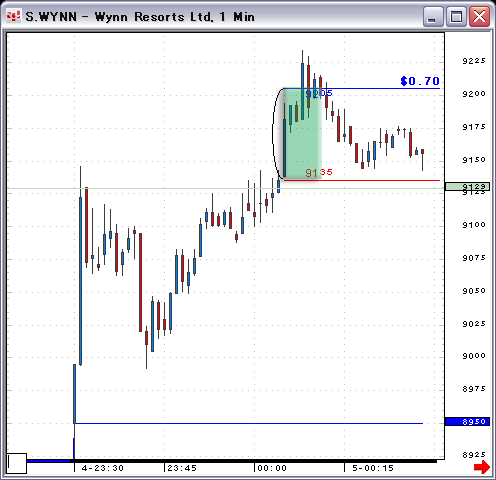Click the 9200 price axis label
Image resolution: width=496 pixels, height=480 pixels.
[474, 94]
